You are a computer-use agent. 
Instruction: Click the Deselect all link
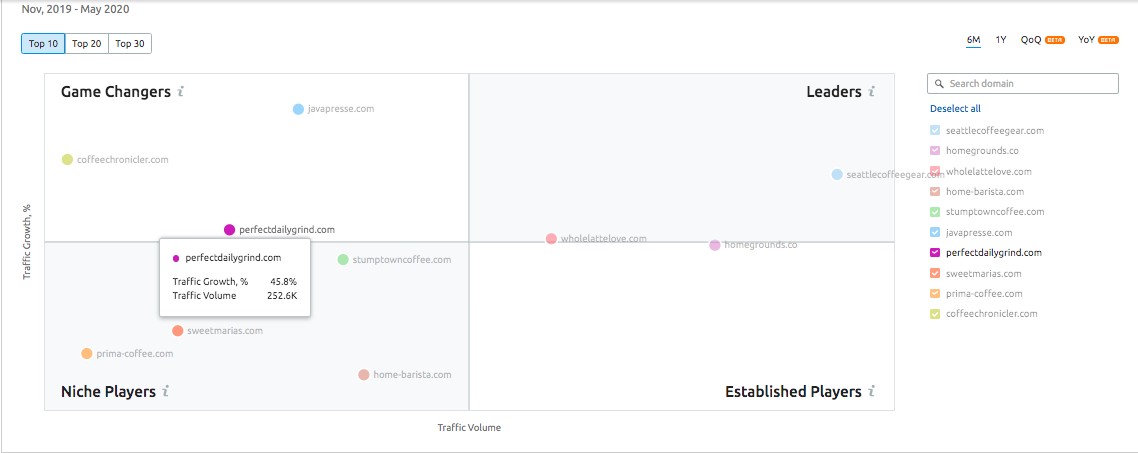tap(955, 109)
